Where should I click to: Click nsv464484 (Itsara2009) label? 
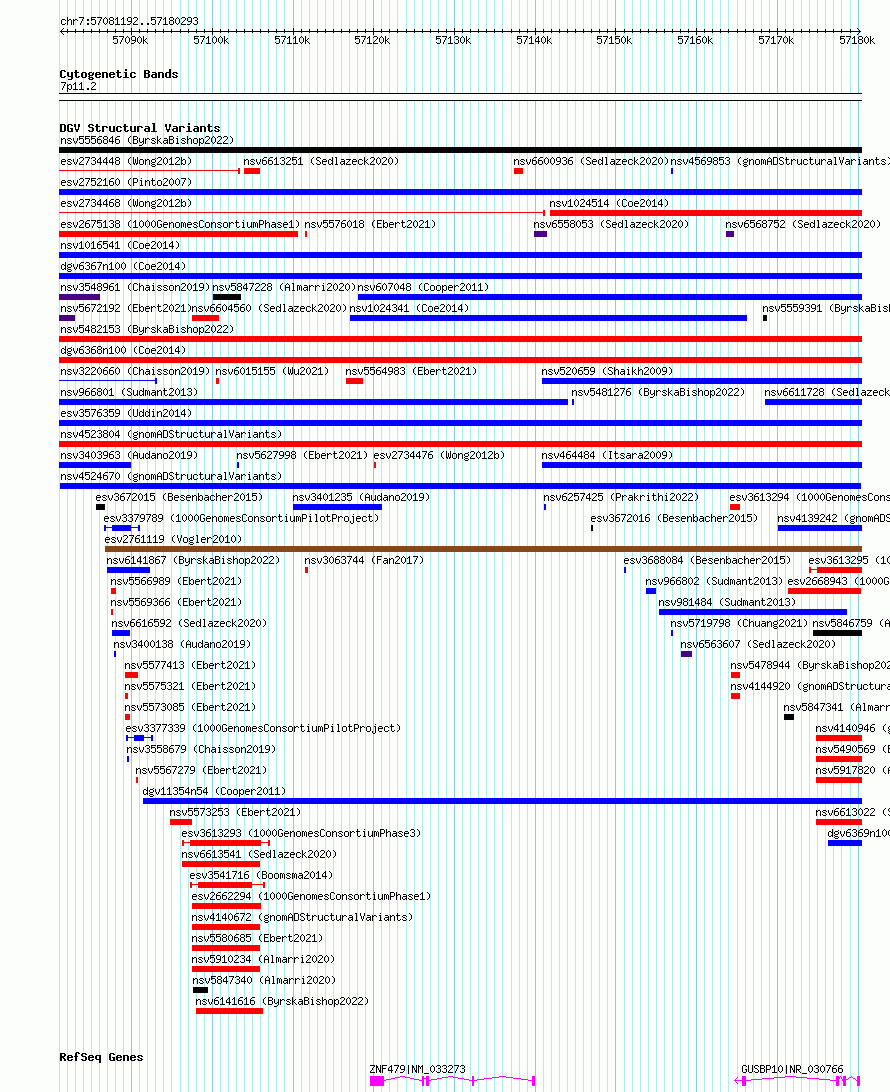[607, 455]
